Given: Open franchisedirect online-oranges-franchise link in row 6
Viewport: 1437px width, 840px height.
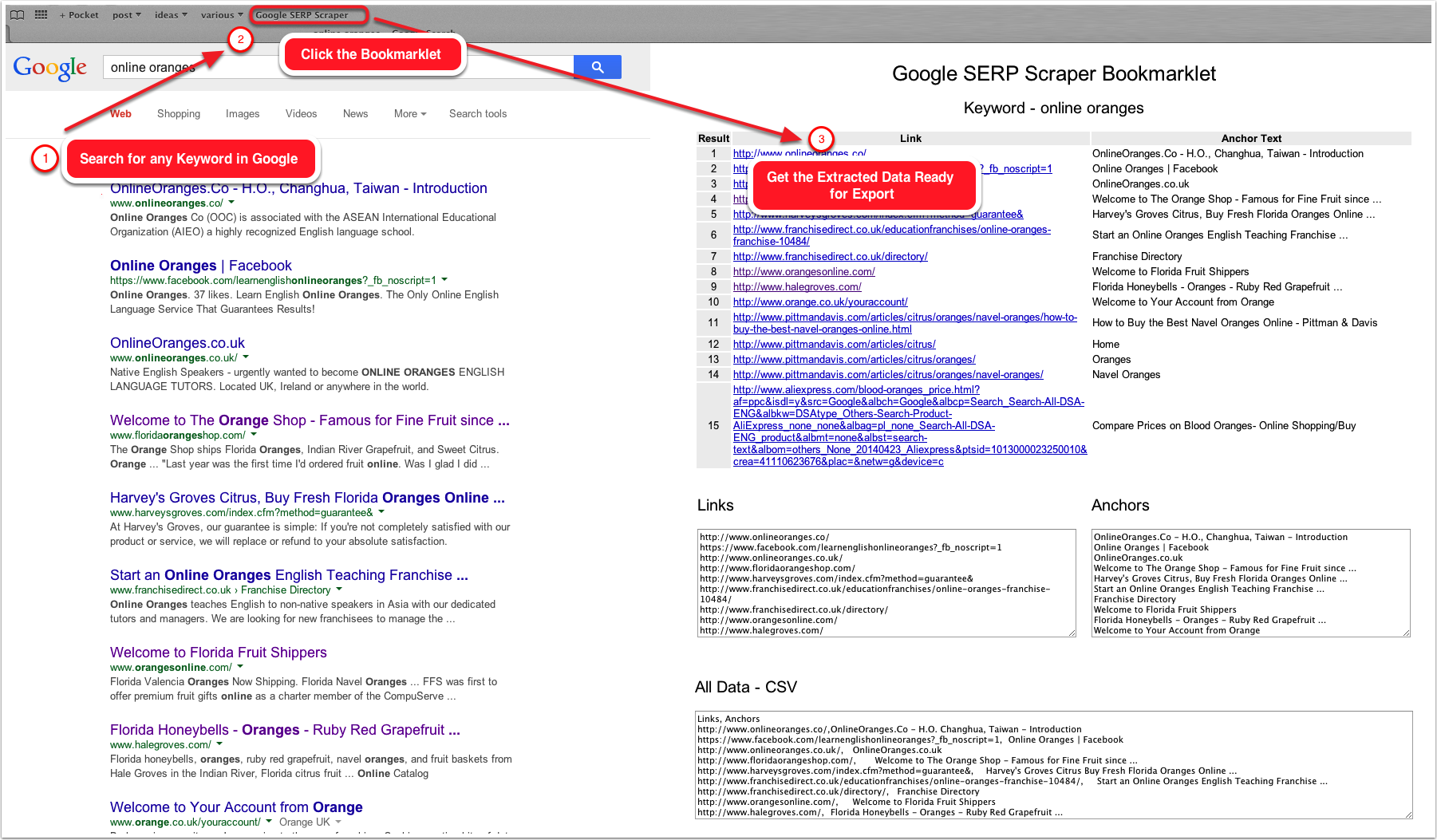Looking at the screenshot, I should pos(892,235).
